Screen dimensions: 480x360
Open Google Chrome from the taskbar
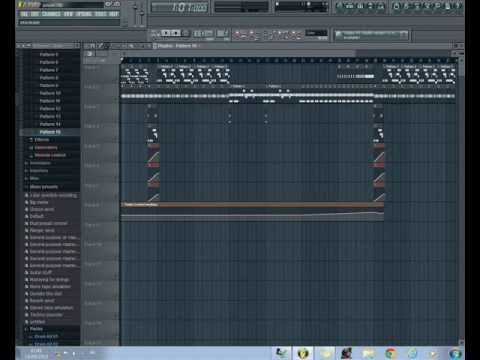pyautogui.click(x=391, y=353)
